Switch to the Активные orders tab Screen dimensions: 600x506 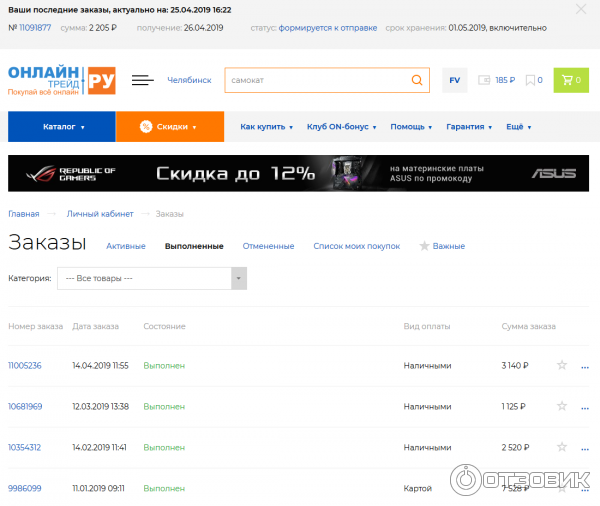126,246
